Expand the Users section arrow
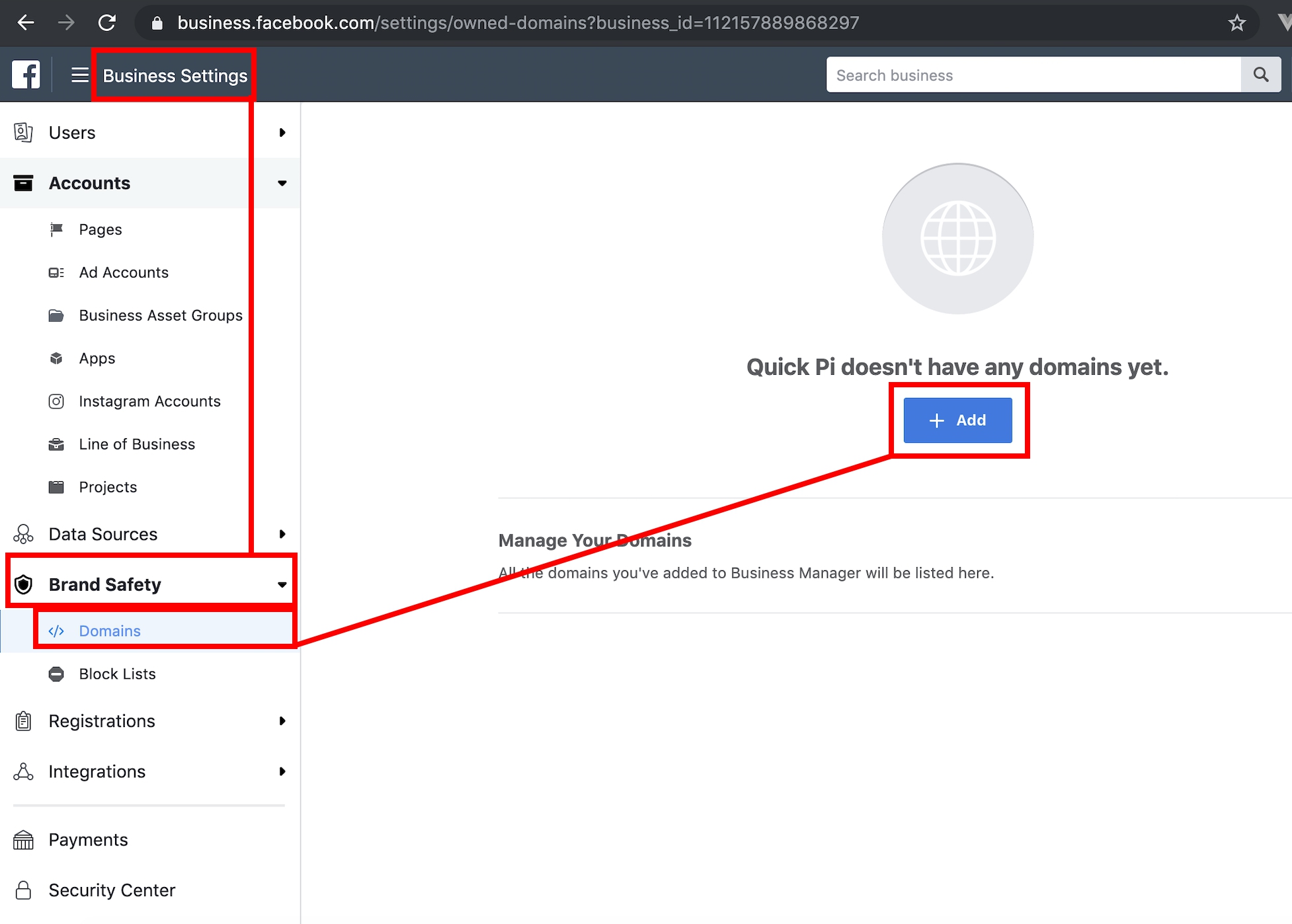This screenshot has height=924, width=1292. point(282,132)
